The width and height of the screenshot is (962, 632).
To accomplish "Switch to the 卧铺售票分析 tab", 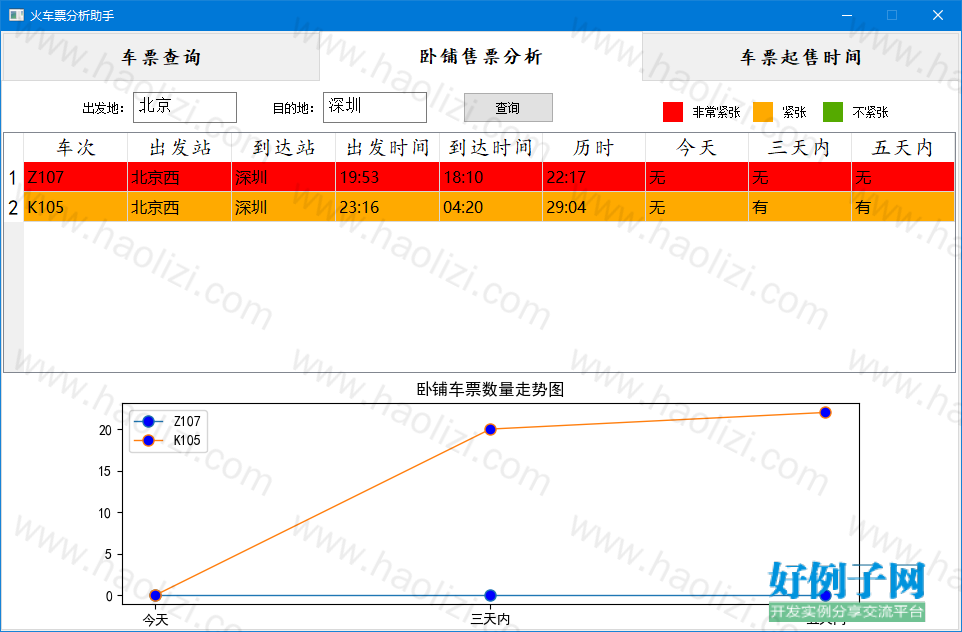I will point(481,56).
